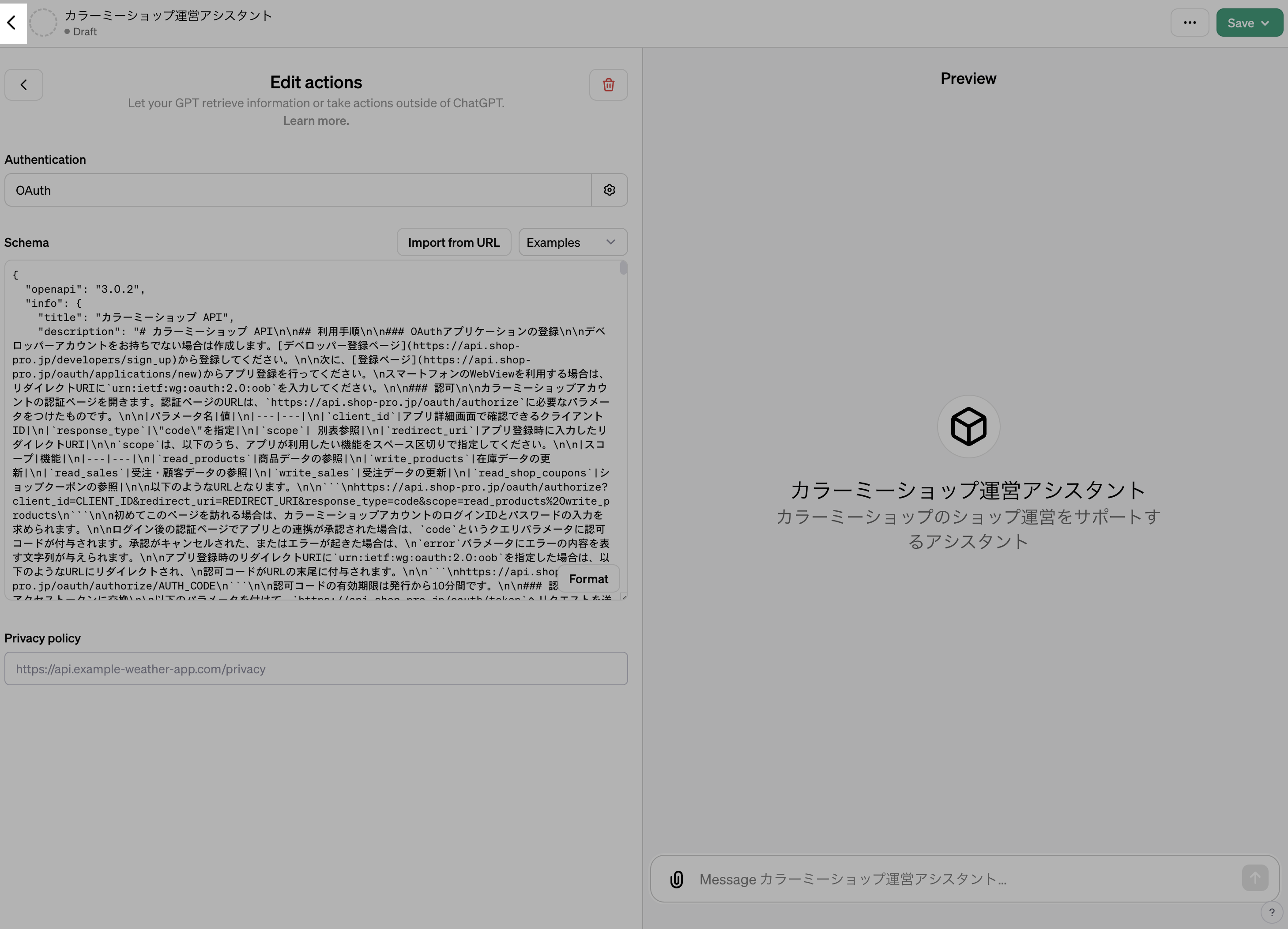Open the Save dropdown chevron
Image resolution: width=1288 pixels, height=929 pixels.
1265,23
